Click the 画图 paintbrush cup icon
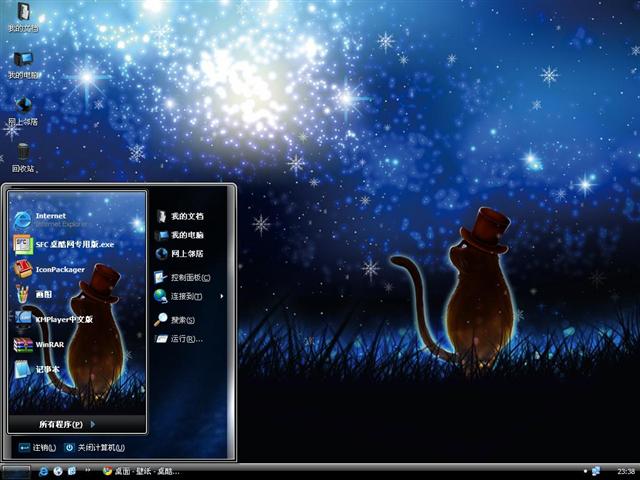 point(22,293)
